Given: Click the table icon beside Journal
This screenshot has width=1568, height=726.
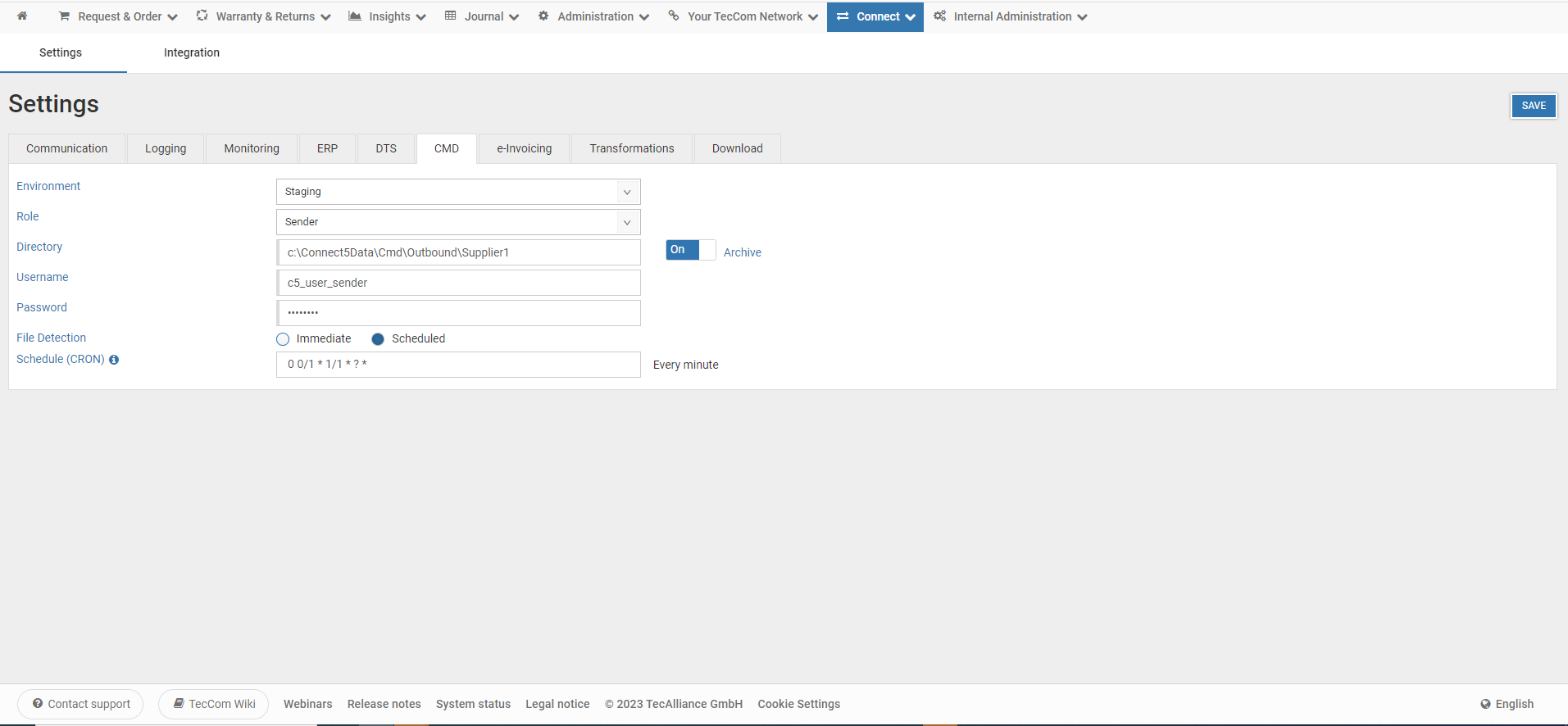Looking at the screenshot, I should [450, 16].
